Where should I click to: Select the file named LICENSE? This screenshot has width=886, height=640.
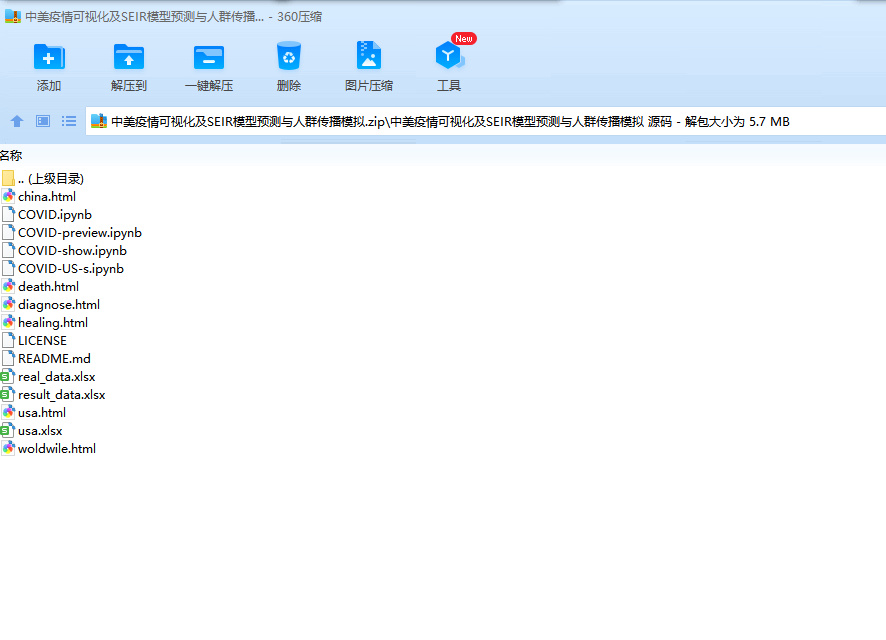(x=42, y=341)
